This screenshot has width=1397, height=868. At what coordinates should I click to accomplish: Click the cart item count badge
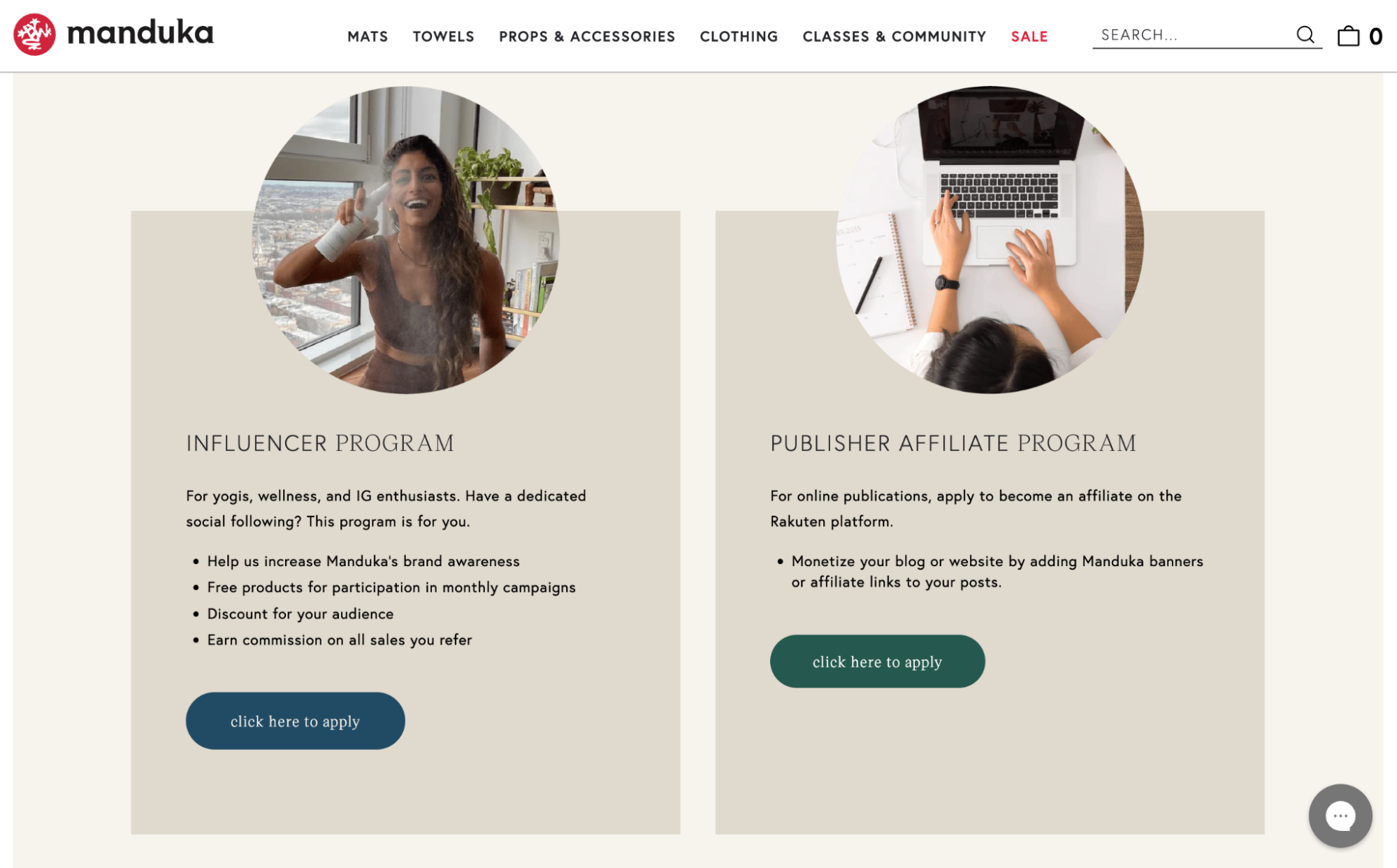tap(1378, 35)
